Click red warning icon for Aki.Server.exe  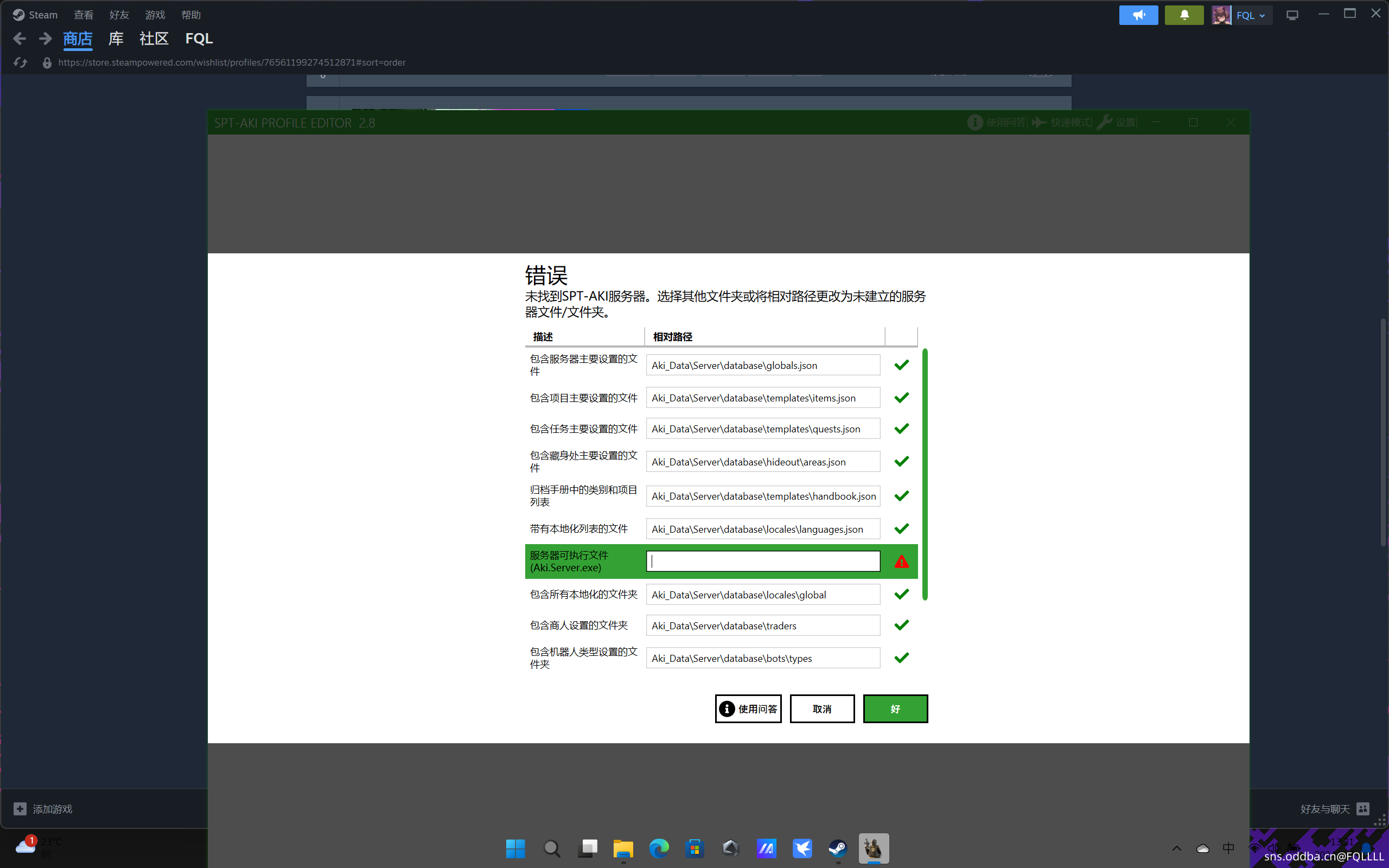point(901,561)
